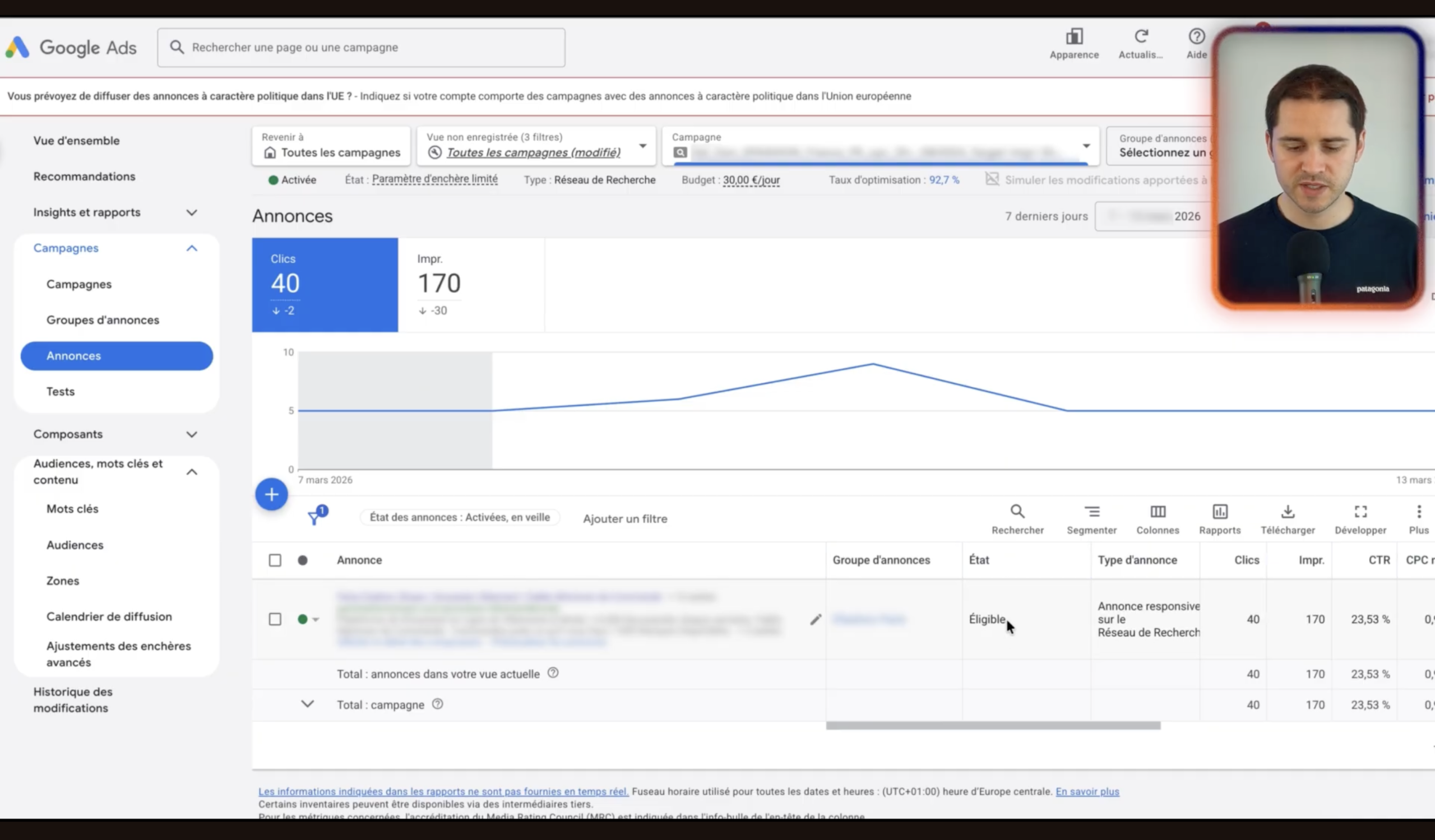Open Recommandations page
1435x840 pixels.
point(84,177)
